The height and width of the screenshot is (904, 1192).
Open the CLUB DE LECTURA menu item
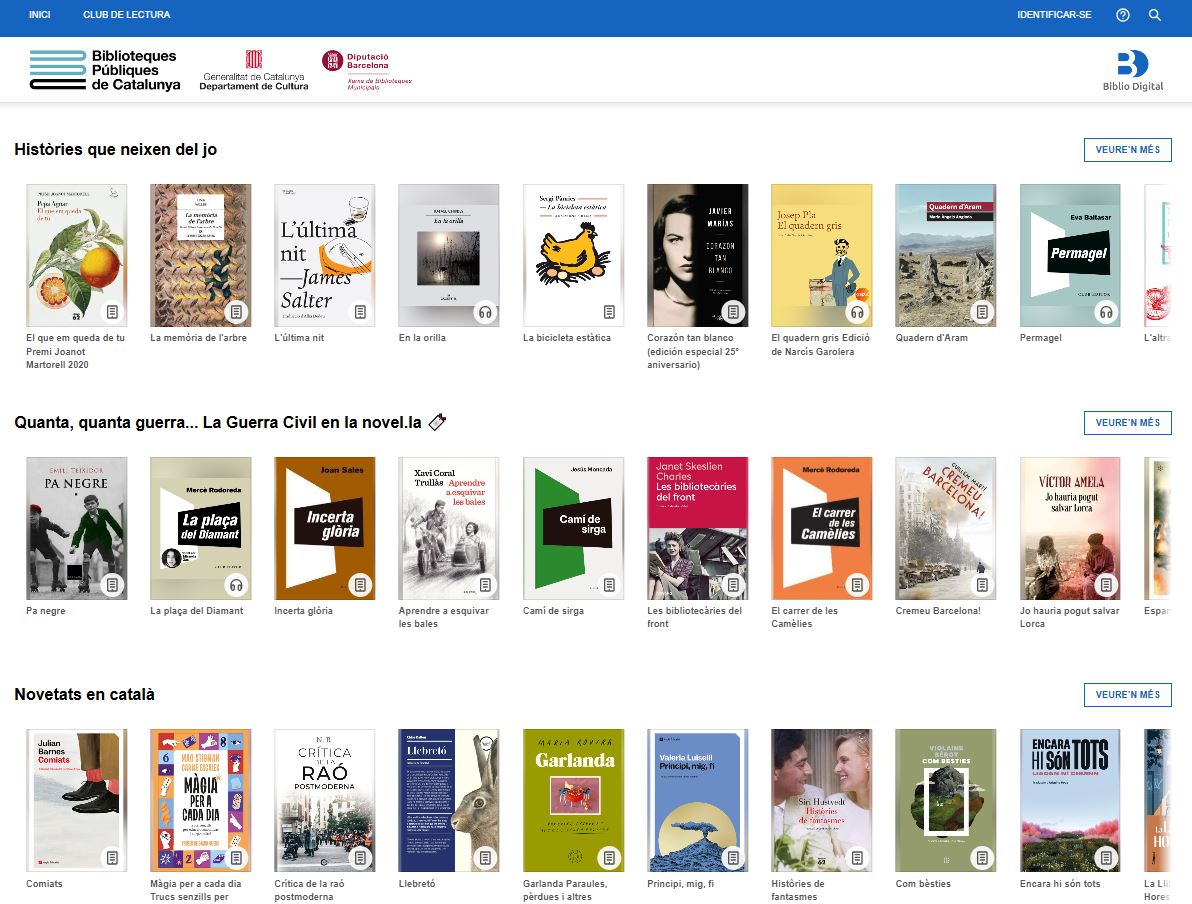point(127,14)
